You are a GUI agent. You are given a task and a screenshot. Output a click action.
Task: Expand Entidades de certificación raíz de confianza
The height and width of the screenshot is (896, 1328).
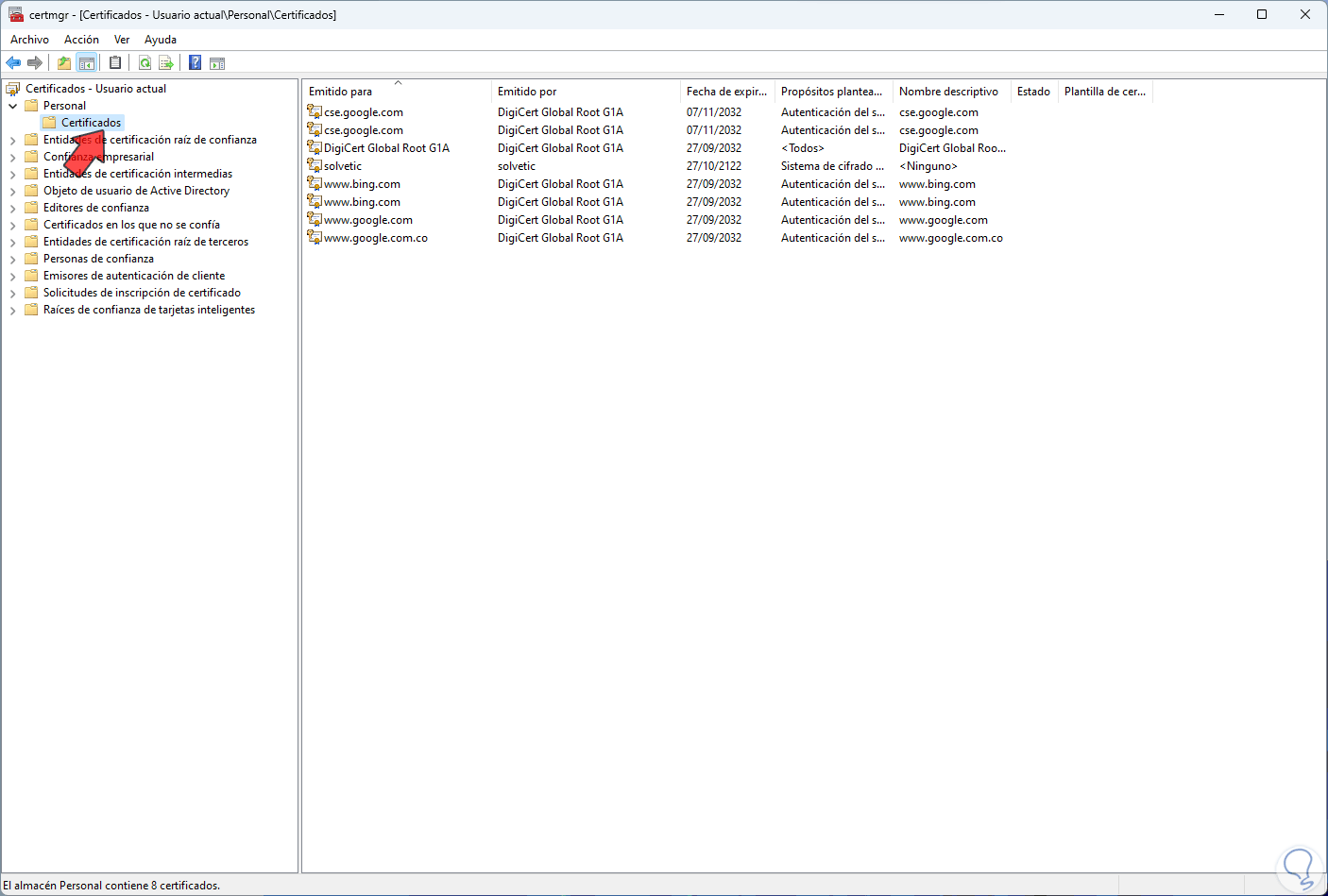pyautogui.click(x=13, y=140)
